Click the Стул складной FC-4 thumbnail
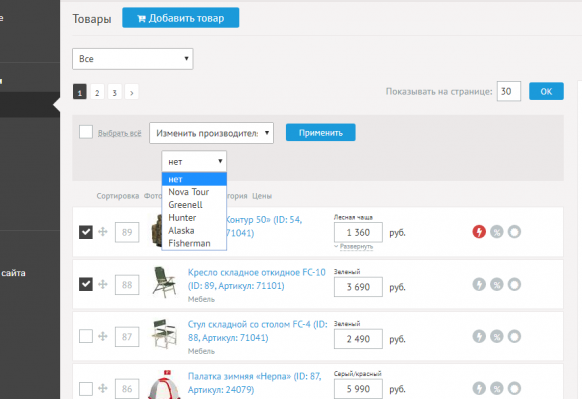This screenshot has width=582, height=399. (164, 334)
